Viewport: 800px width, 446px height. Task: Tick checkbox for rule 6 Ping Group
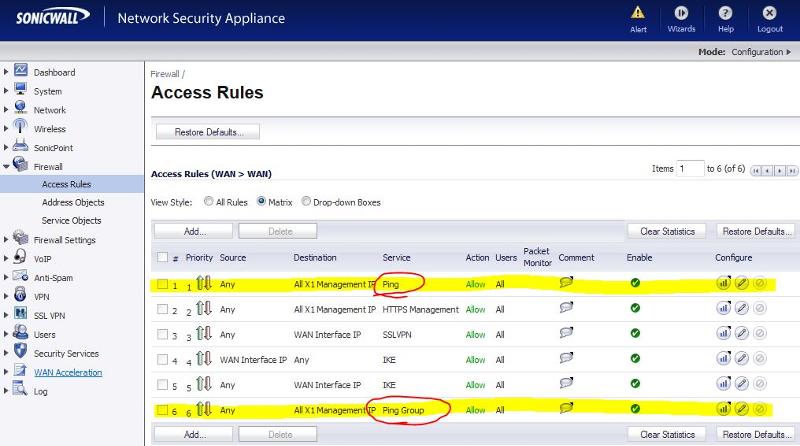point(162,410)
